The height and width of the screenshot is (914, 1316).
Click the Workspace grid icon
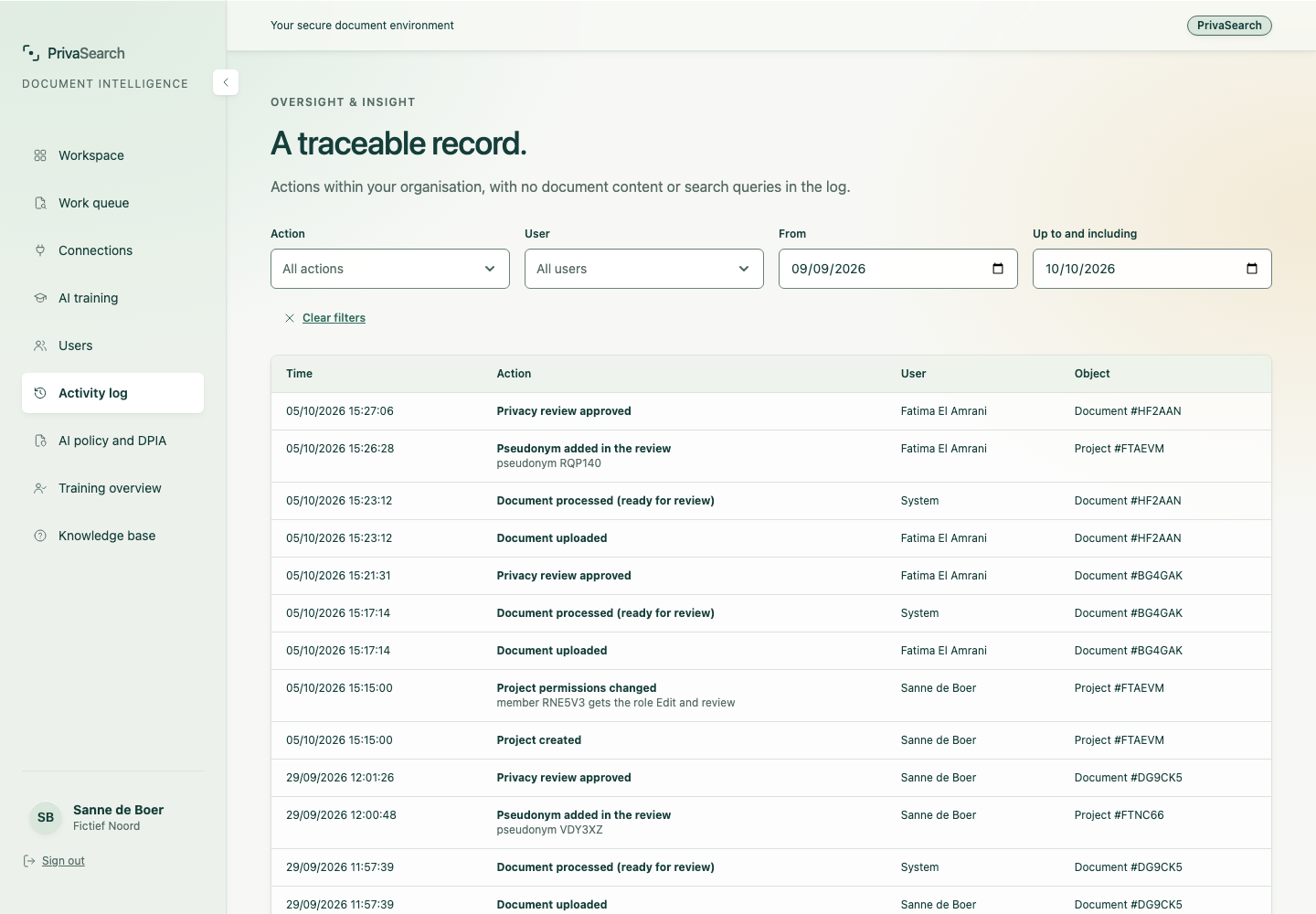[40, 155]
